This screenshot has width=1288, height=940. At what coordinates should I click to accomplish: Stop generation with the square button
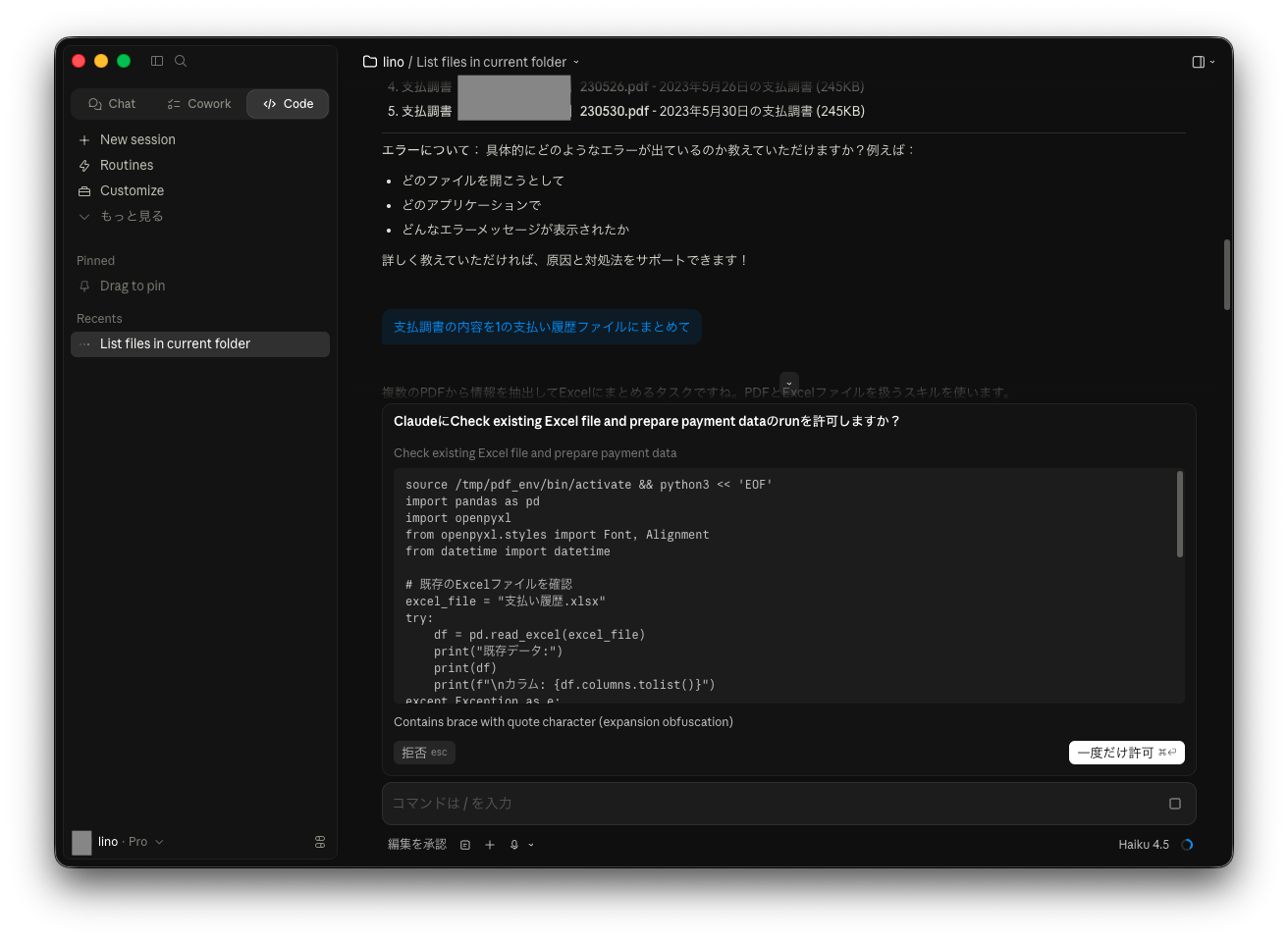tap(1175, 804)
